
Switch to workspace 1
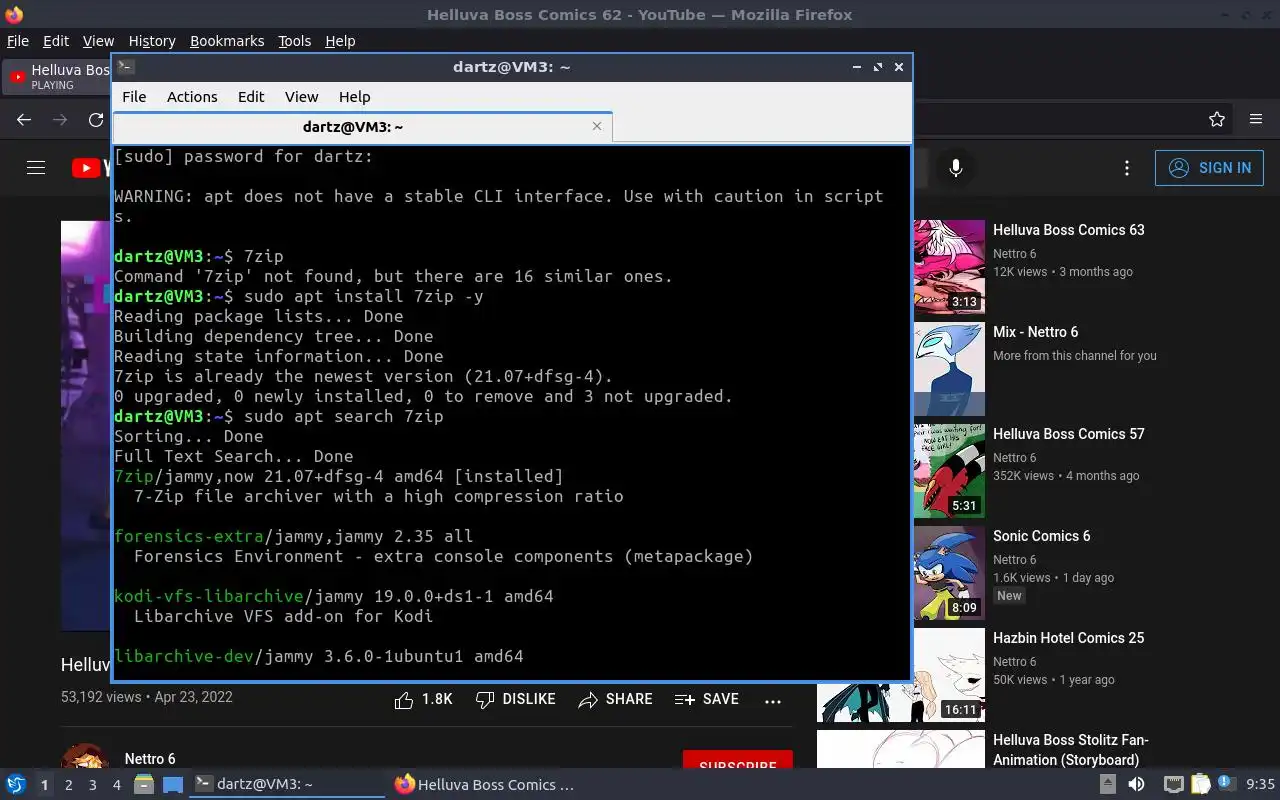44,785
